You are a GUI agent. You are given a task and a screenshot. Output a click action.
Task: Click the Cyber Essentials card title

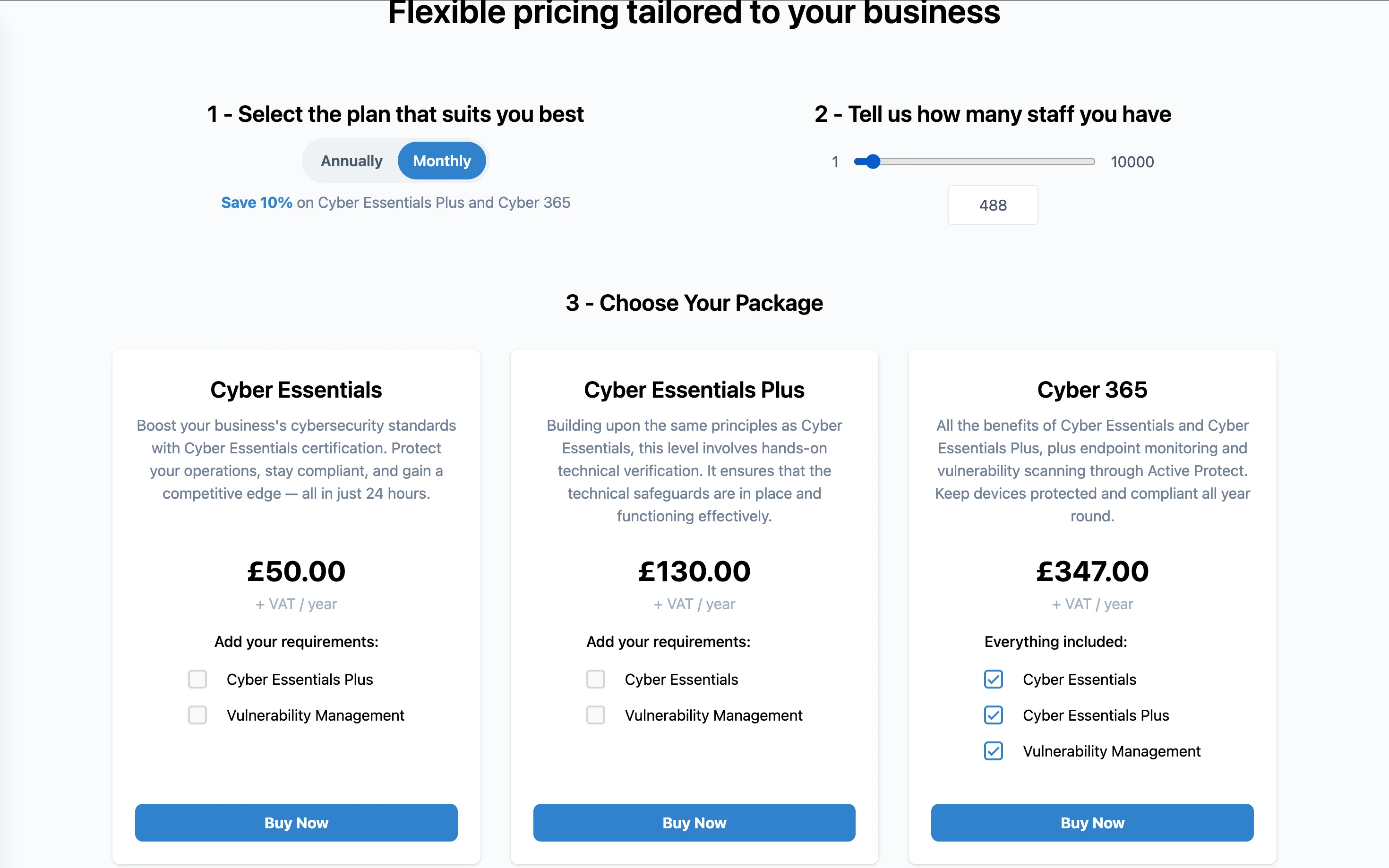[x=296, y=390]
